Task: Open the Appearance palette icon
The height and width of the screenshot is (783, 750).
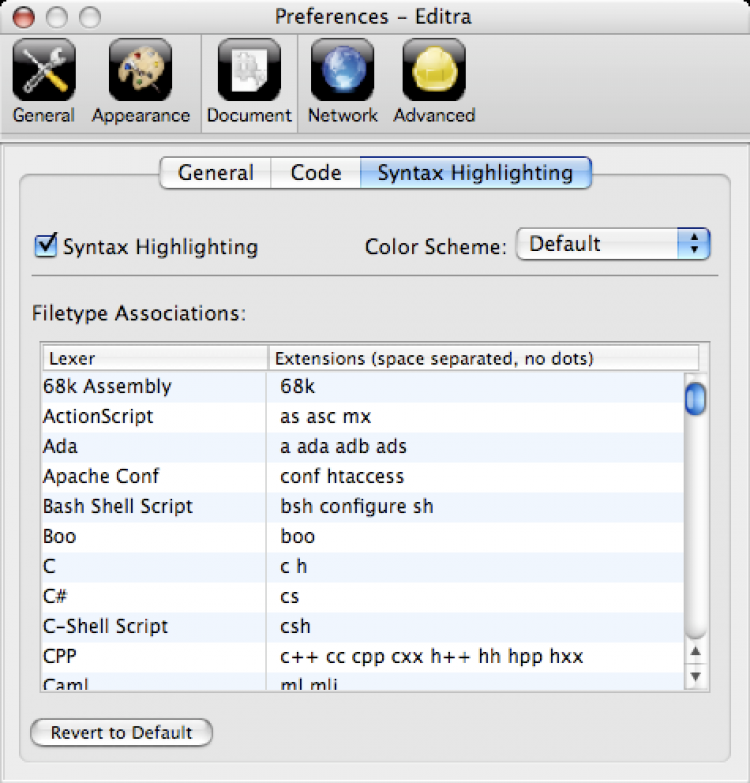Action: [140, 70]
